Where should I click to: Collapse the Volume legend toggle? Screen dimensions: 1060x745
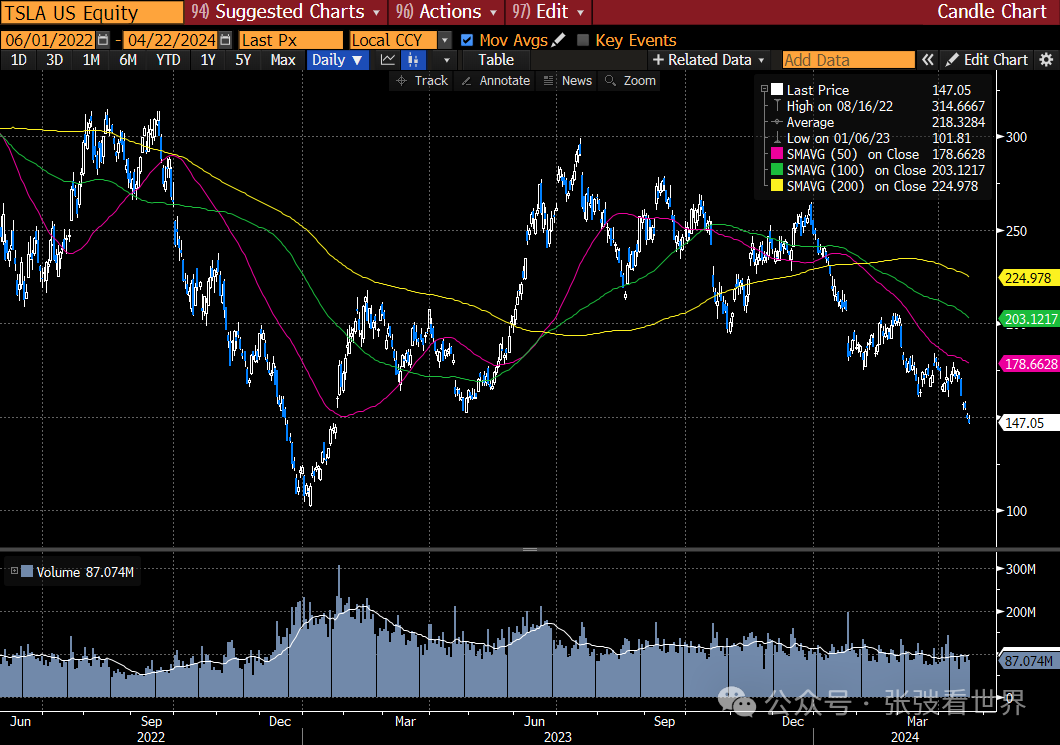[14, 571]
